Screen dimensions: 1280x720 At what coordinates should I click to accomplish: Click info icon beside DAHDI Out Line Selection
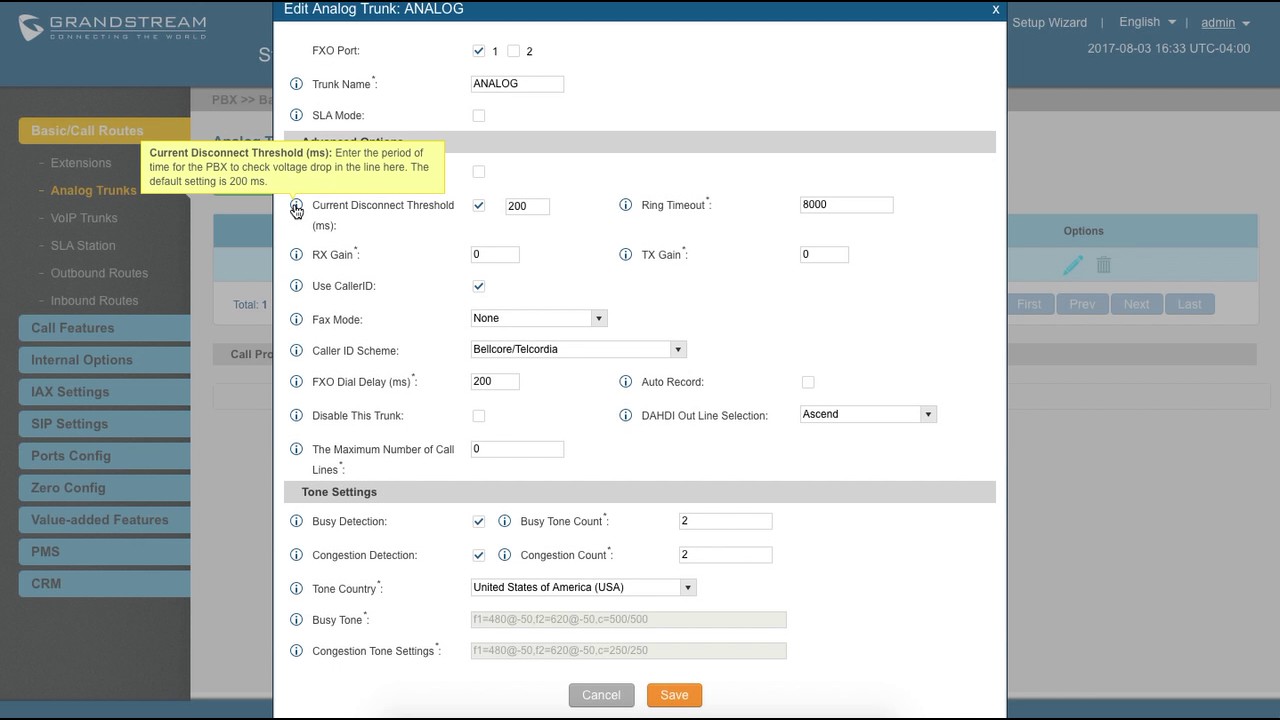(626, 415)
